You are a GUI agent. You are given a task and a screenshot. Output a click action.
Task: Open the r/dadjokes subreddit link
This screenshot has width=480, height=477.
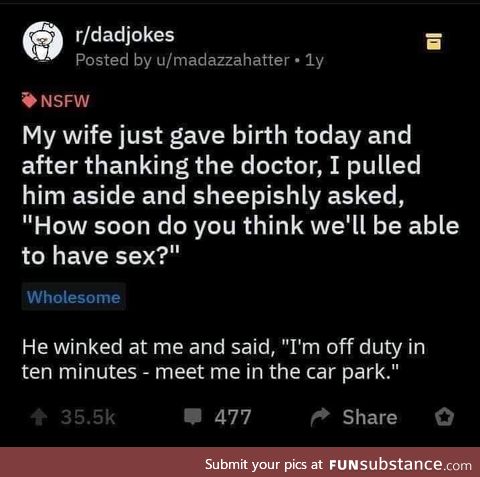tap(125, 35)
